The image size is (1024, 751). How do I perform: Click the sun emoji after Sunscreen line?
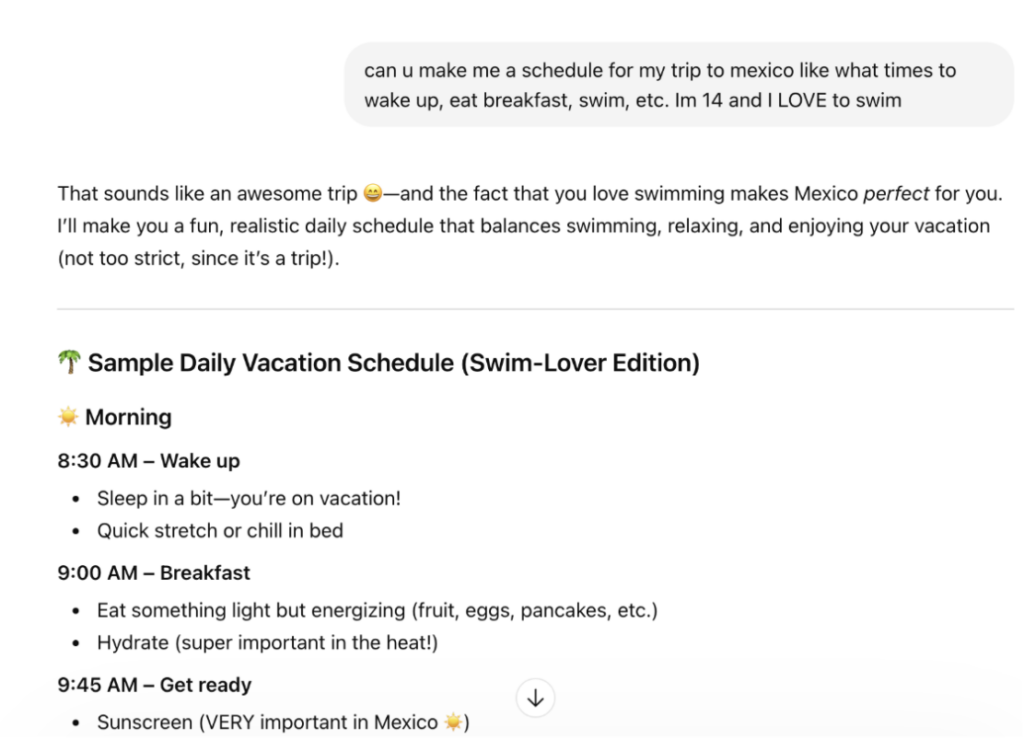pos(453,722)
